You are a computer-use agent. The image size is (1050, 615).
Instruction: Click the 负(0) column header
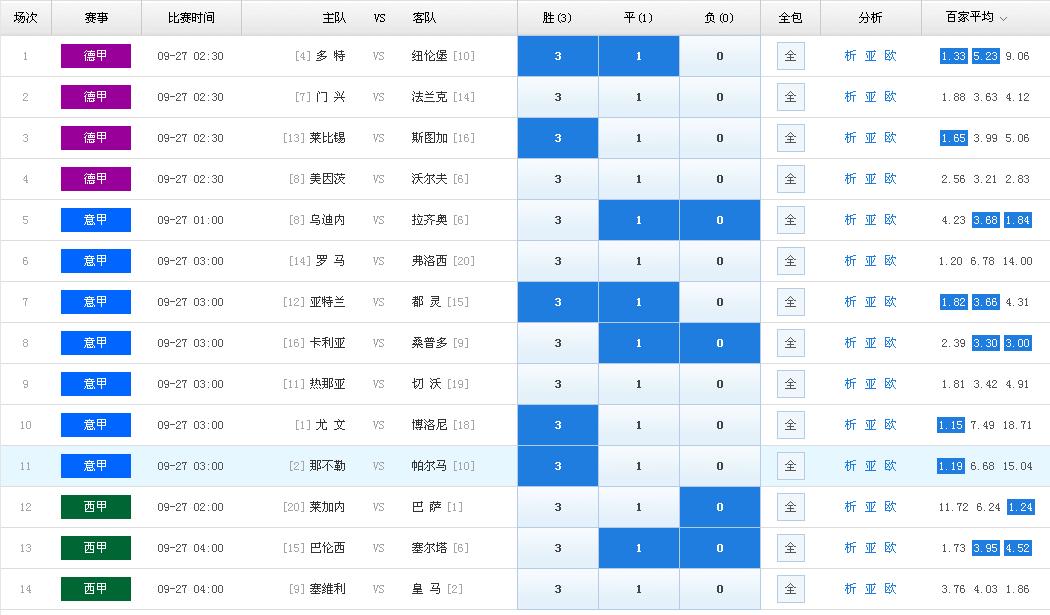(719, 18)
